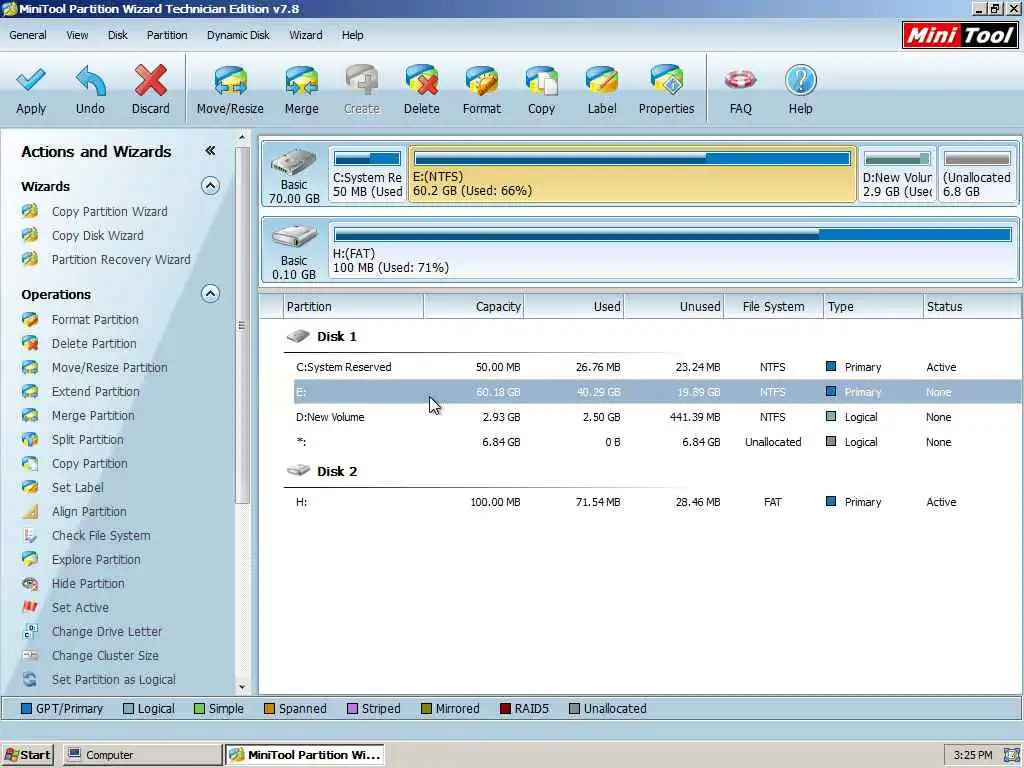The width and height of the screenshot is (1024, 768).
Task: Select H:(FAT) partition block in disk map
Action: click(x=673, y=251)
